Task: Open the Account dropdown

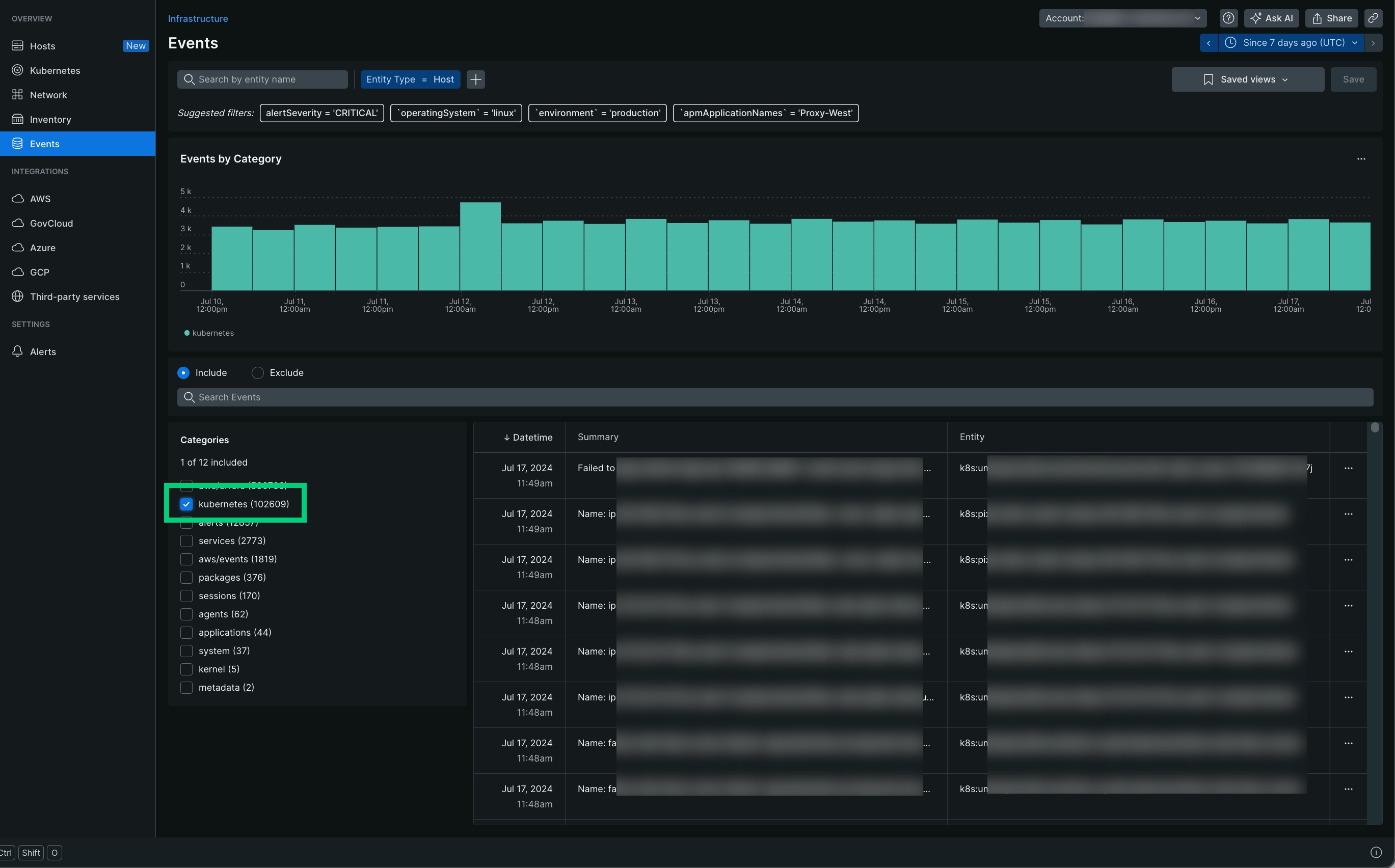Action: (x=1122, y=18)
